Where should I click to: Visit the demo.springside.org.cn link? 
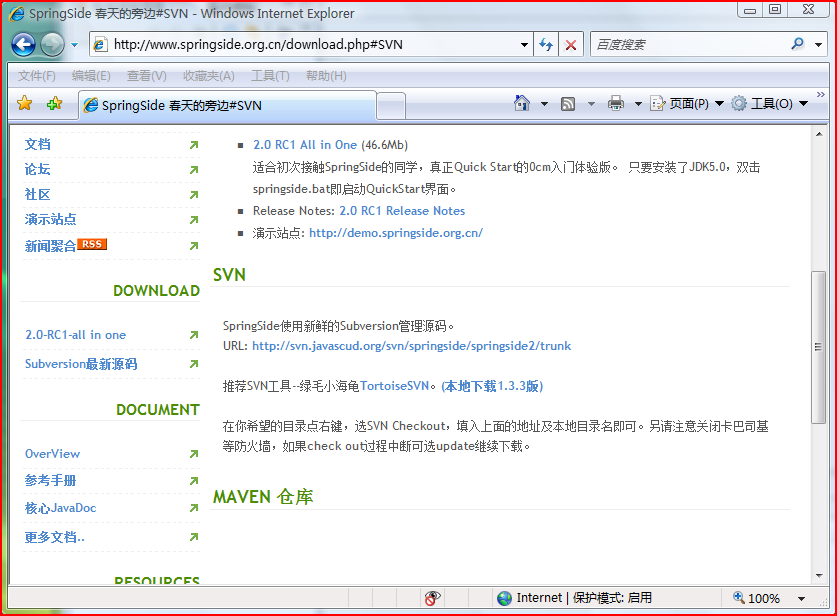tap(396, 233)
